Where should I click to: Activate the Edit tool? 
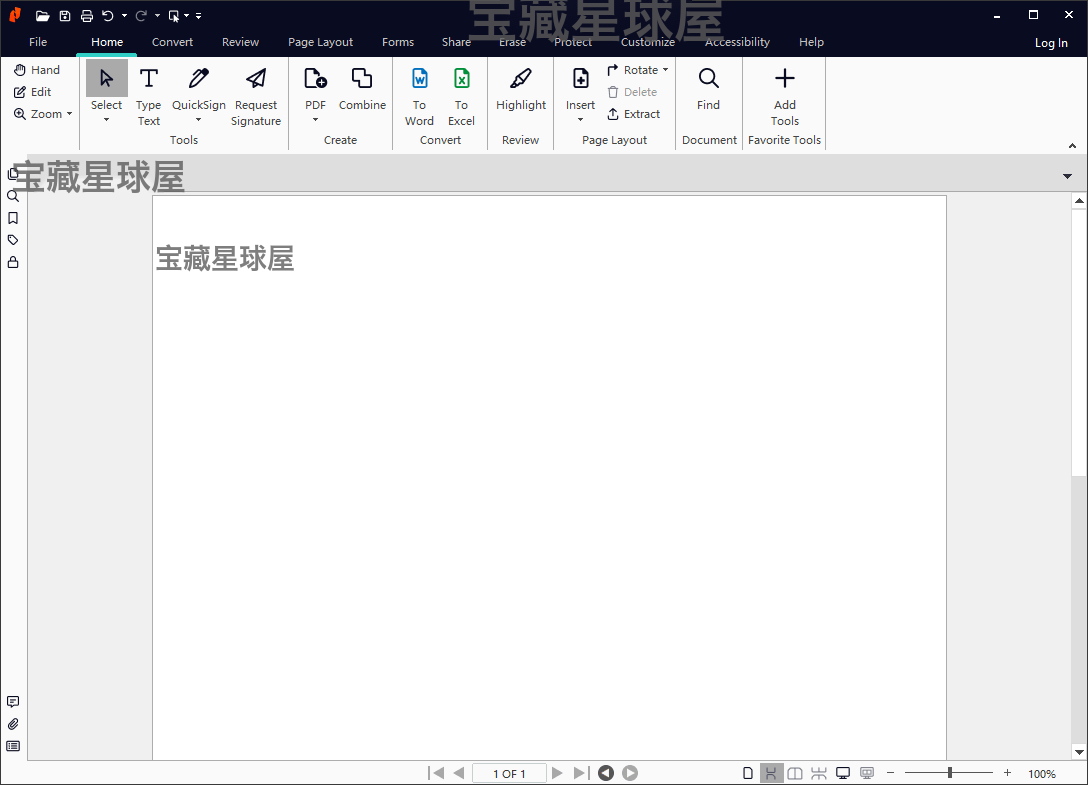pyautogui.click(x=33, y=92)
